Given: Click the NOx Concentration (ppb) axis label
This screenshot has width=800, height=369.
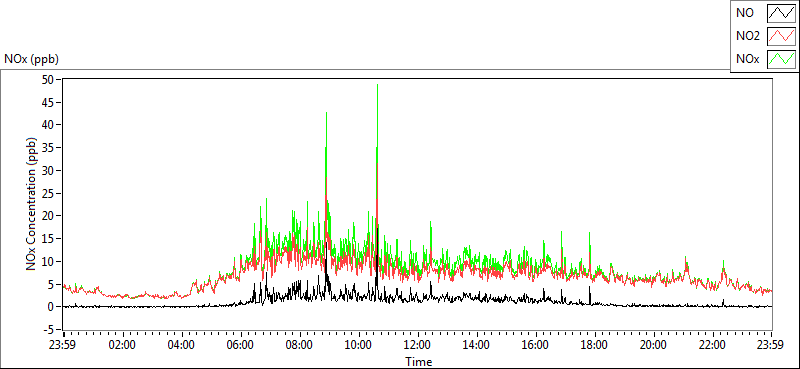Looking at the screenshot, I should [32, 203].
